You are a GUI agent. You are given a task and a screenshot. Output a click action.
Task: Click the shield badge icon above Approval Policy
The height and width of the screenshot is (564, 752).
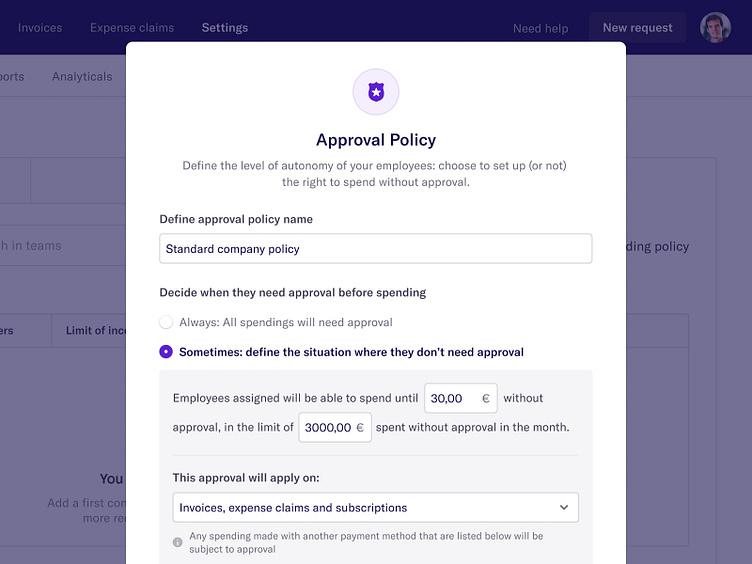click(376, 92)
